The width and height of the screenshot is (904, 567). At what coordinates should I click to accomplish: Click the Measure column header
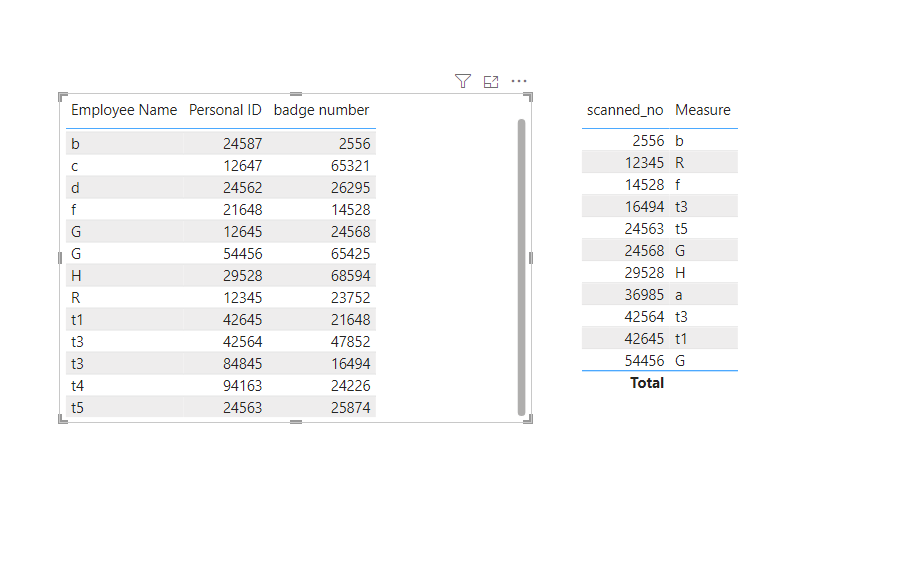tap(703, 110)
